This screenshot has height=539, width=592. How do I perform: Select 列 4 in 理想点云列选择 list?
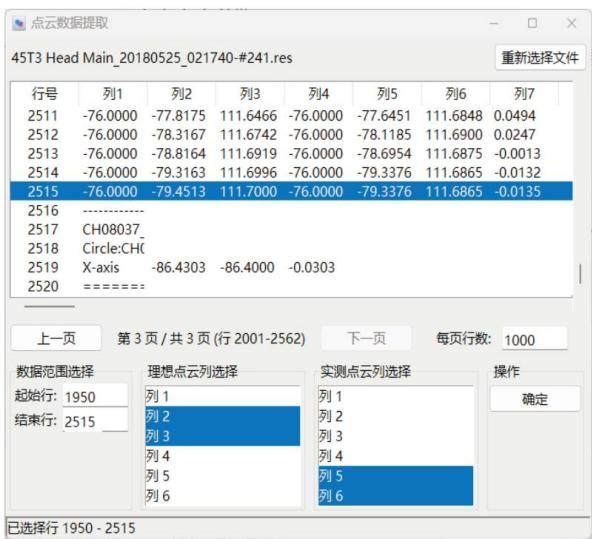(223, 456)
